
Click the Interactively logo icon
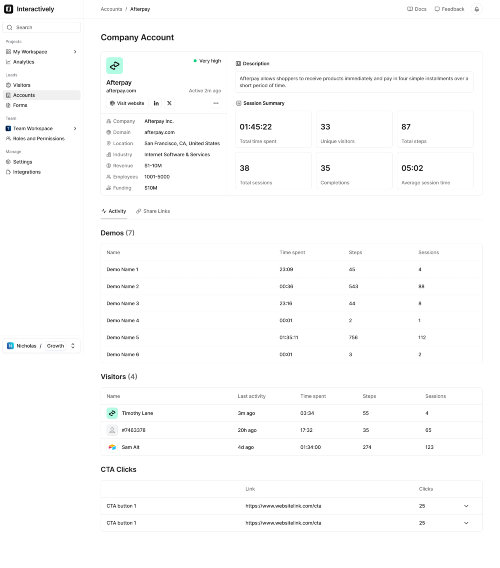(x=8, y=9)
